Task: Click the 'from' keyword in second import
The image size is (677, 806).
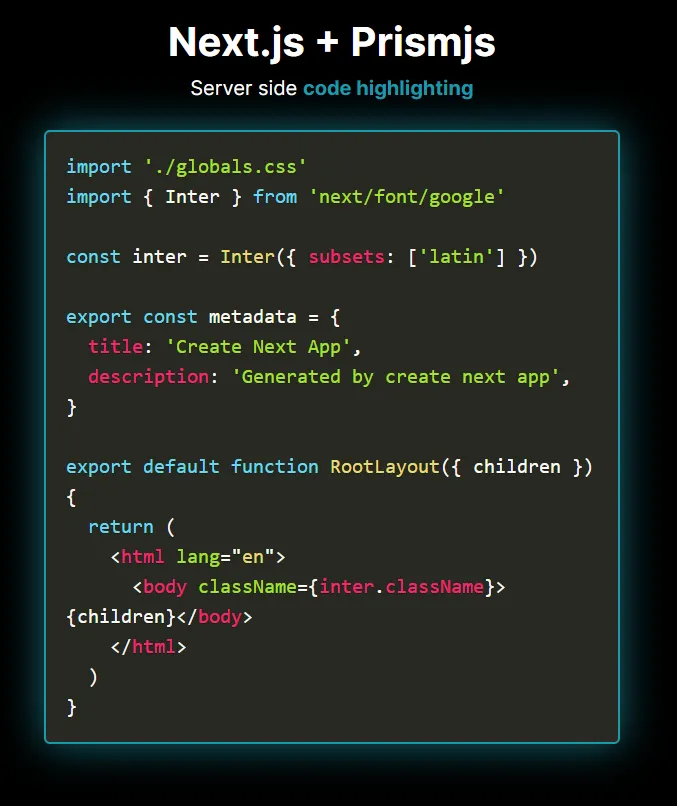Action: click(275, 196)
